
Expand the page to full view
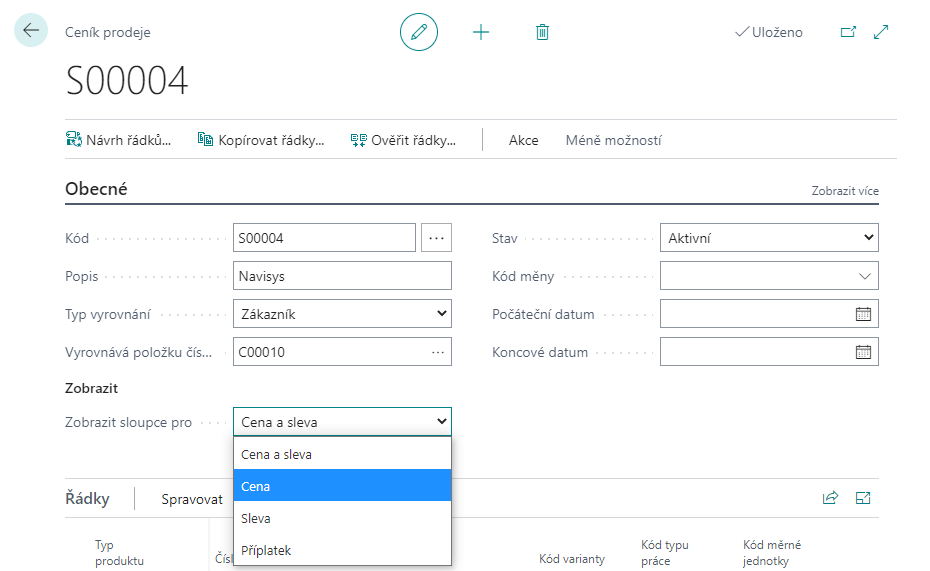pos(881,32)
